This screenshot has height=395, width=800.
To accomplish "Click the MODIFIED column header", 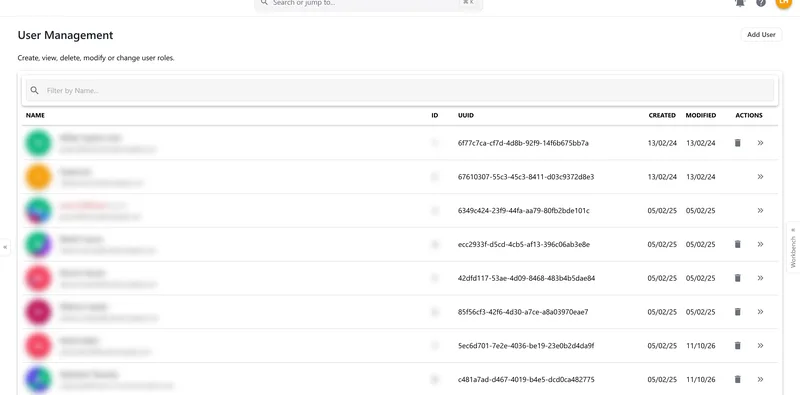I will [x=701, y=115].
